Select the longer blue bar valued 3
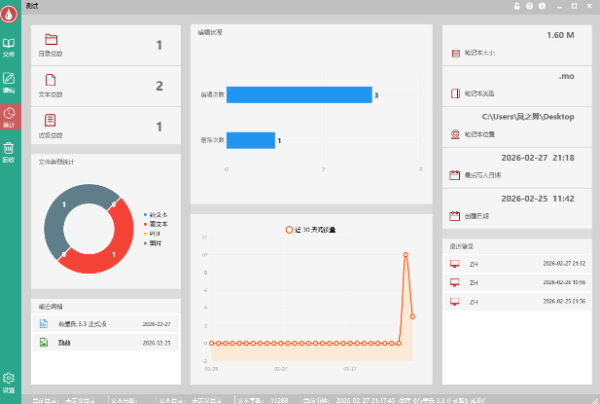The image size is (600, 404). pyautogui.click(x=299, y=94)
